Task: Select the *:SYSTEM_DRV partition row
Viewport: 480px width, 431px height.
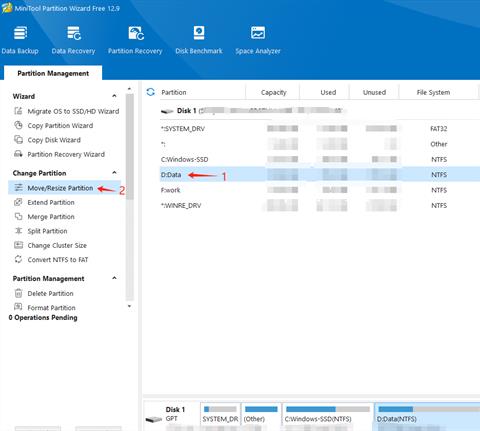Action: (320, 128)
